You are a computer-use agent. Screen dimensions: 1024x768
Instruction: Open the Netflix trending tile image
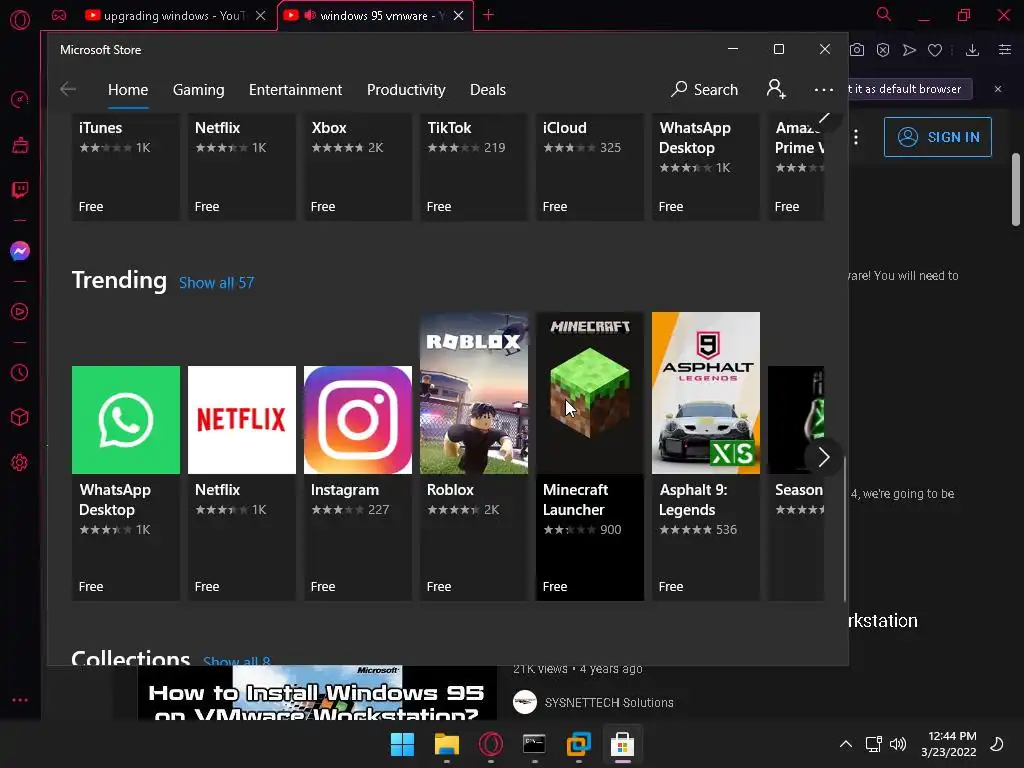[x=242, y=420]
